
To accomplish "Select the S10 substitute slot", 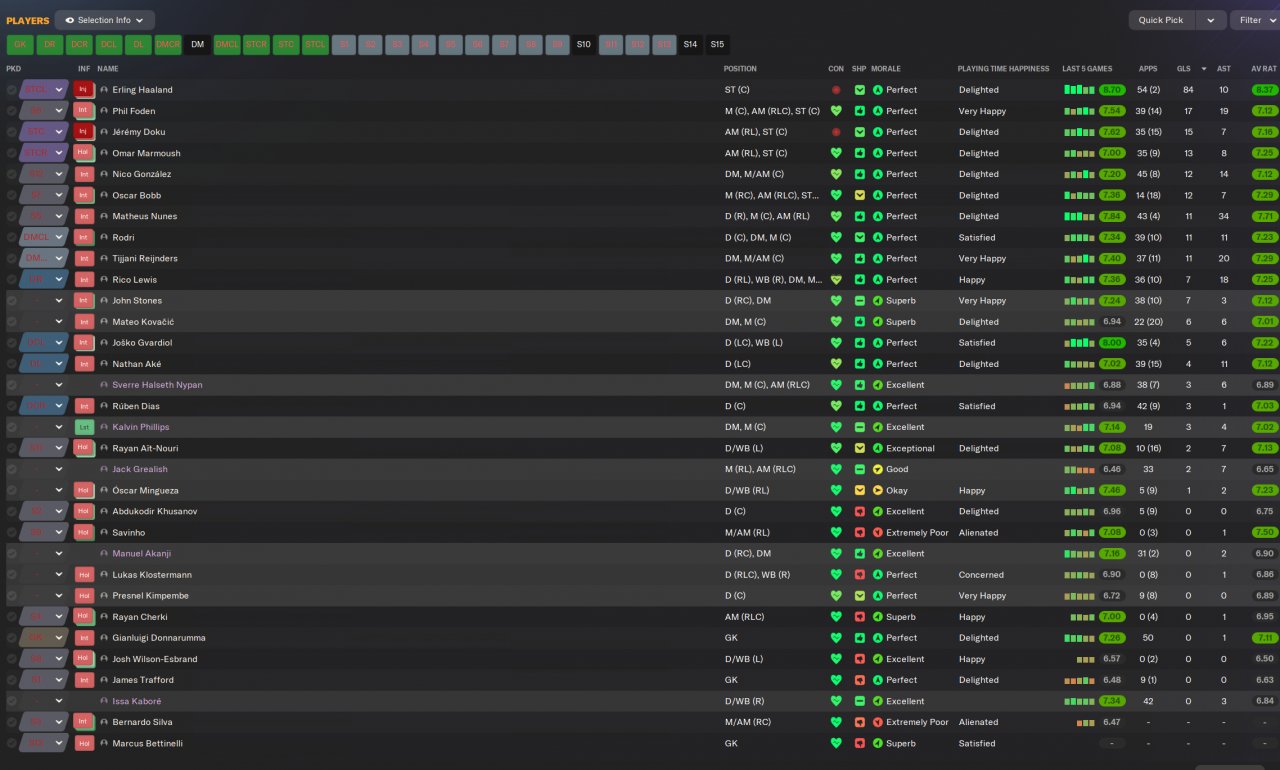I will (584, 44).
